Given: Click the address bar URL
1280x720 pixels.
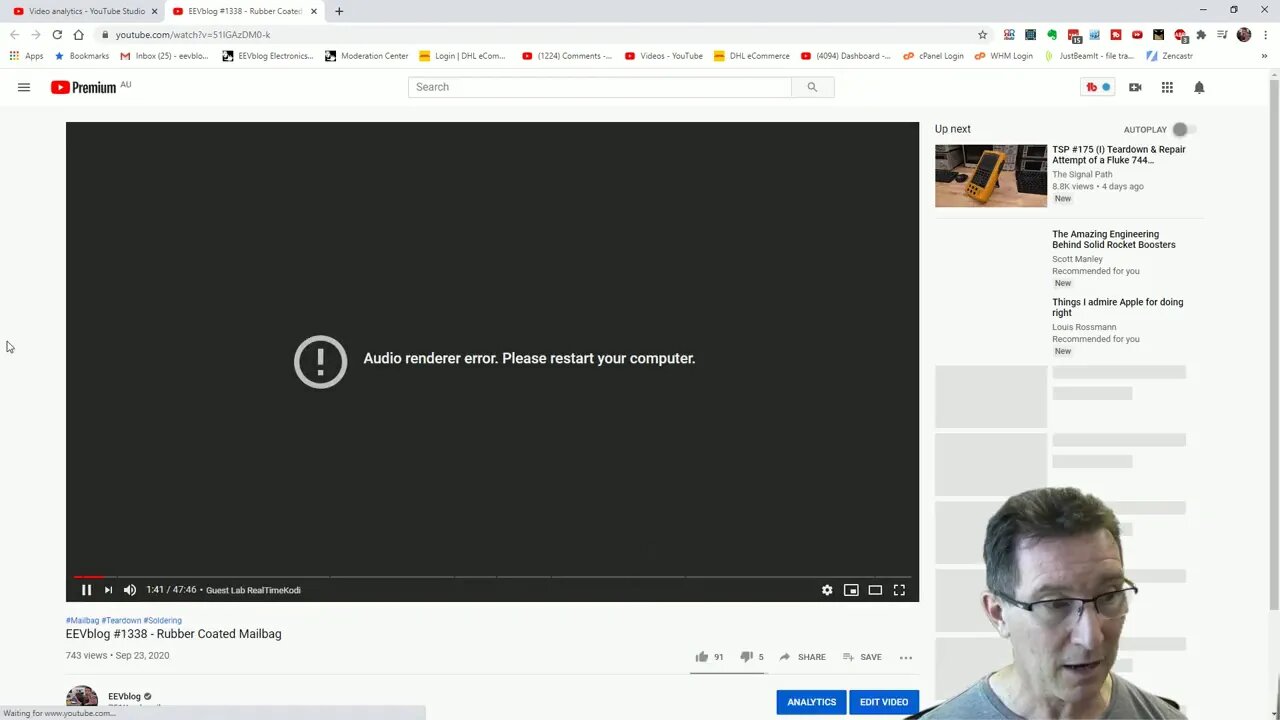Looking at the screenshot, I should point(193,34).
